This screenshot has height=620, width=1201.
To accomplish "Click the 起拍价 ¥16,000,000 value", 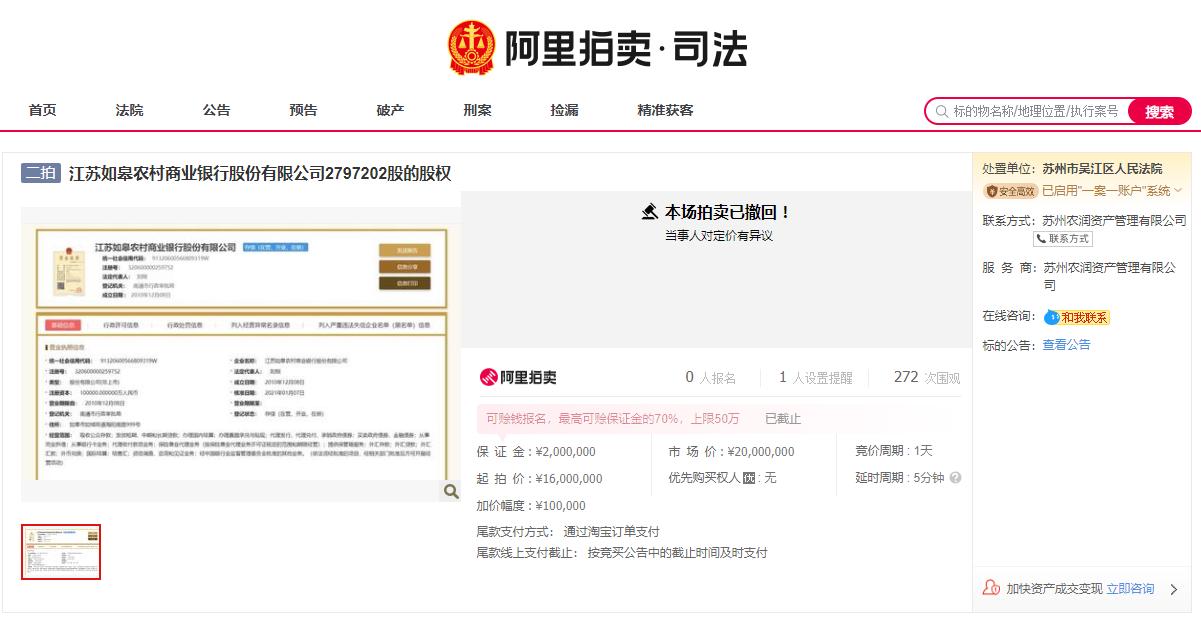I will pyautogui.click(x=569, y=479).
